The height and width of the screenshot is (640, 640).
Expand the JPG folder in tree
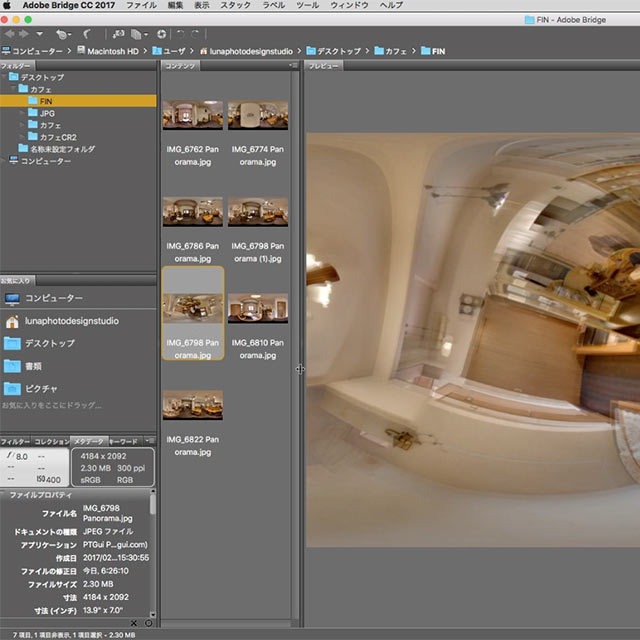tap(21, 113)
